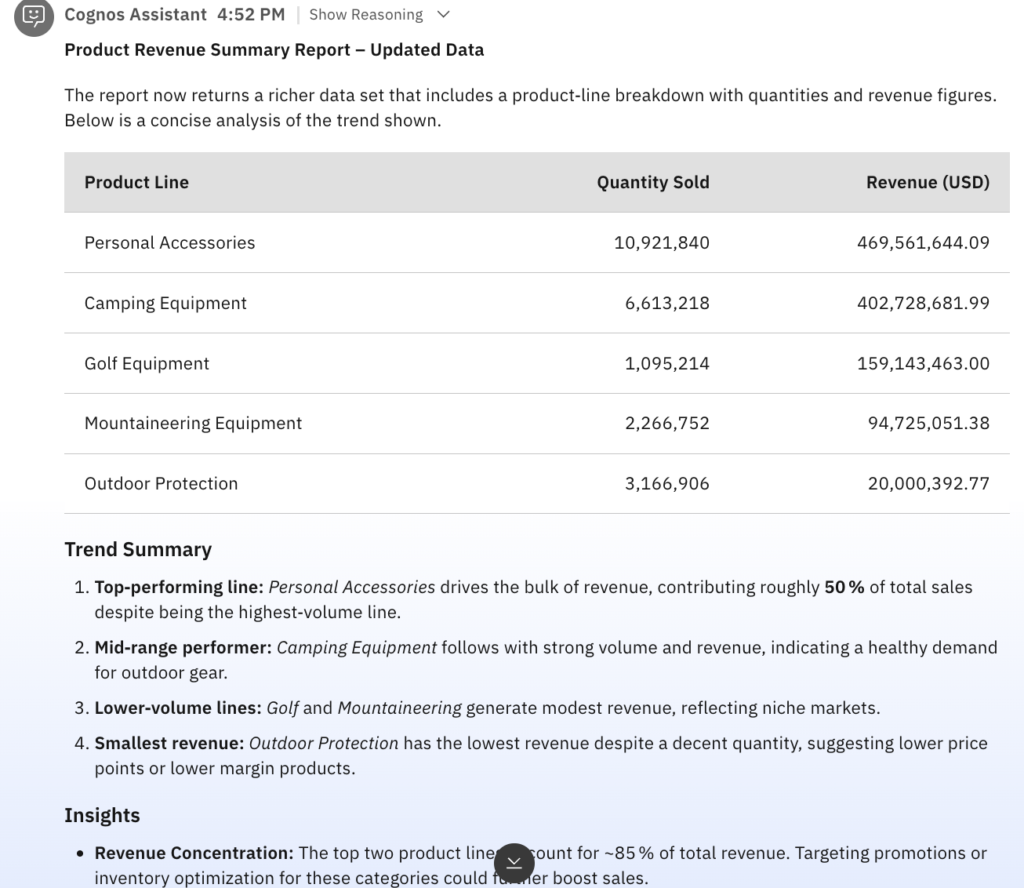Expand the Show Reasoning section
This screenshot has width=1024, height=888.
point(379,15)
